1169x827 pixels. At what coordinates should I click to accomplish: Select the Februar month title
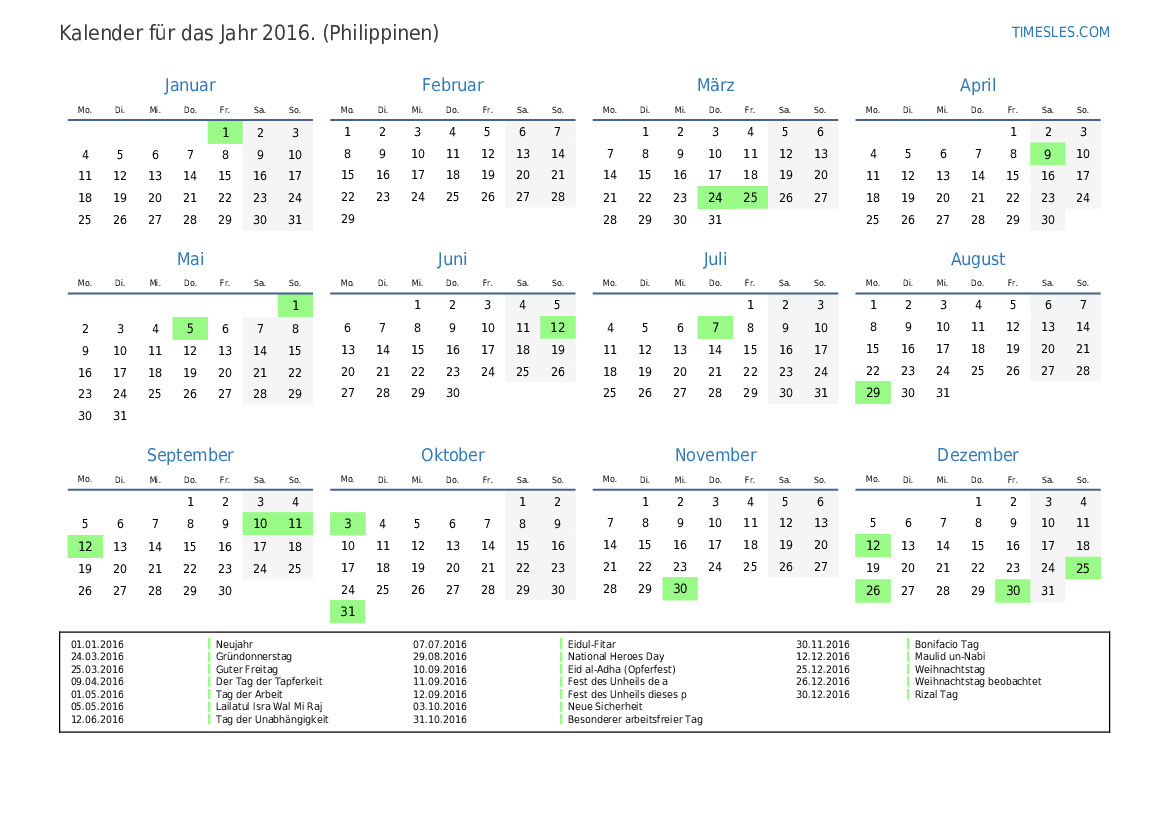pyautogui.click(x=452, y=85)
